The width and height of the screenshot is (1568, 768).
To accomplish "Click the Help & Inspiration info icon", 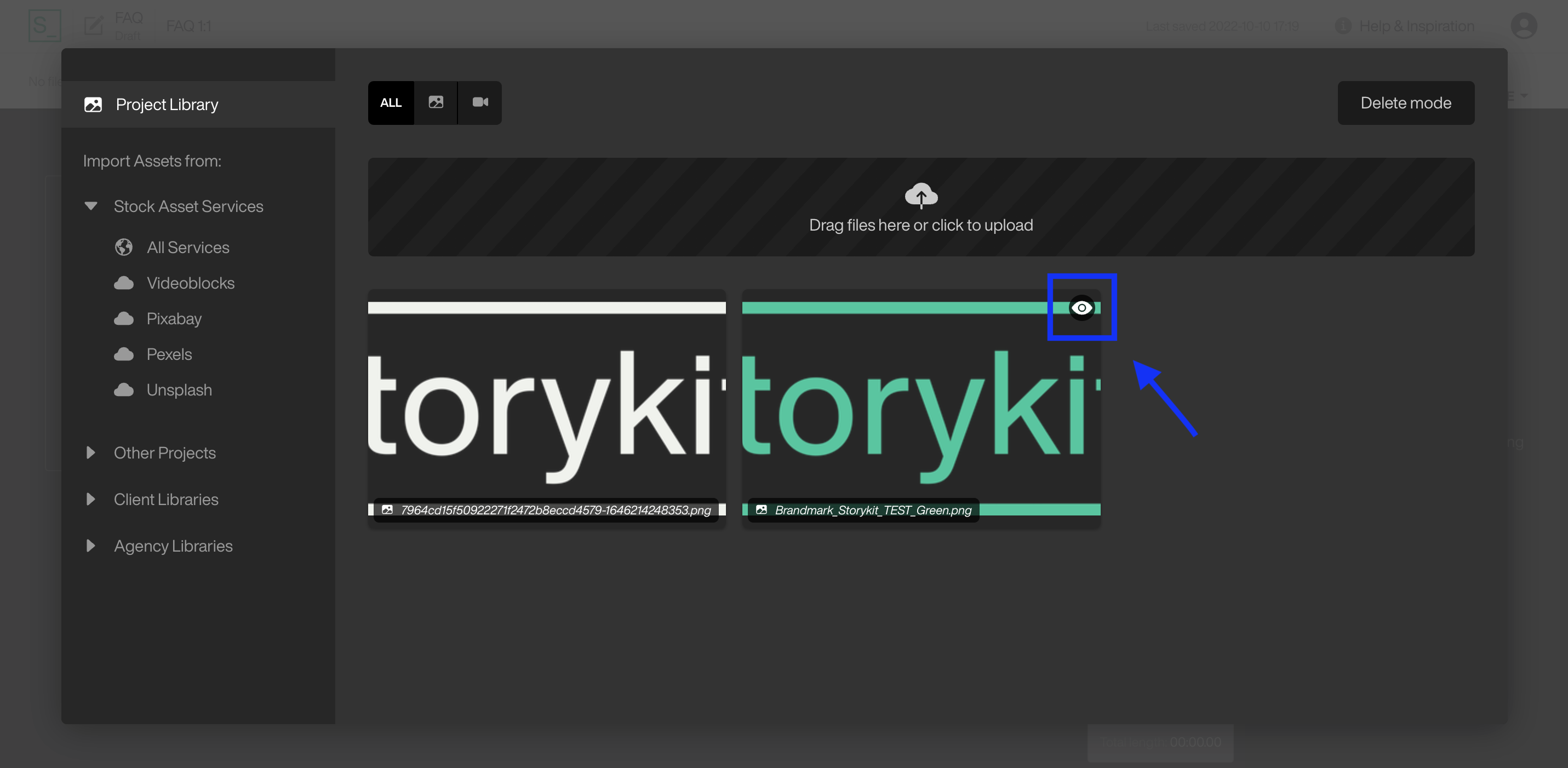I will click(1344, 26).
